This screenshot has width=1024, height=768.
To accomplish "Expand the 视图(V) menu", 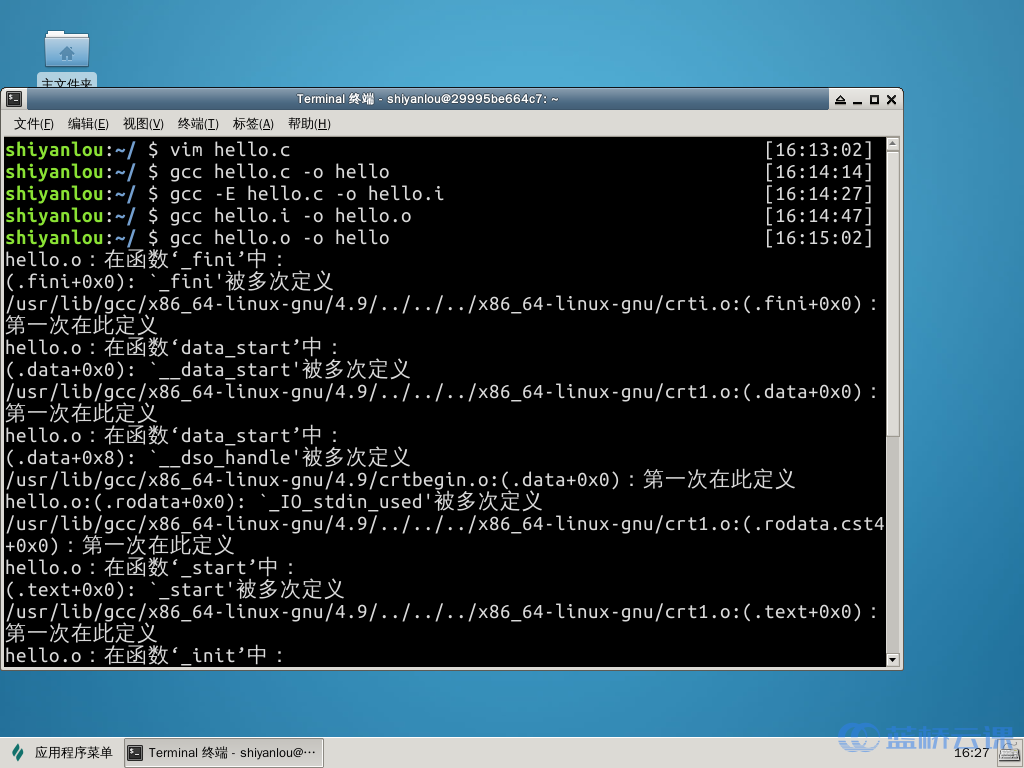I will pos(143,124).
